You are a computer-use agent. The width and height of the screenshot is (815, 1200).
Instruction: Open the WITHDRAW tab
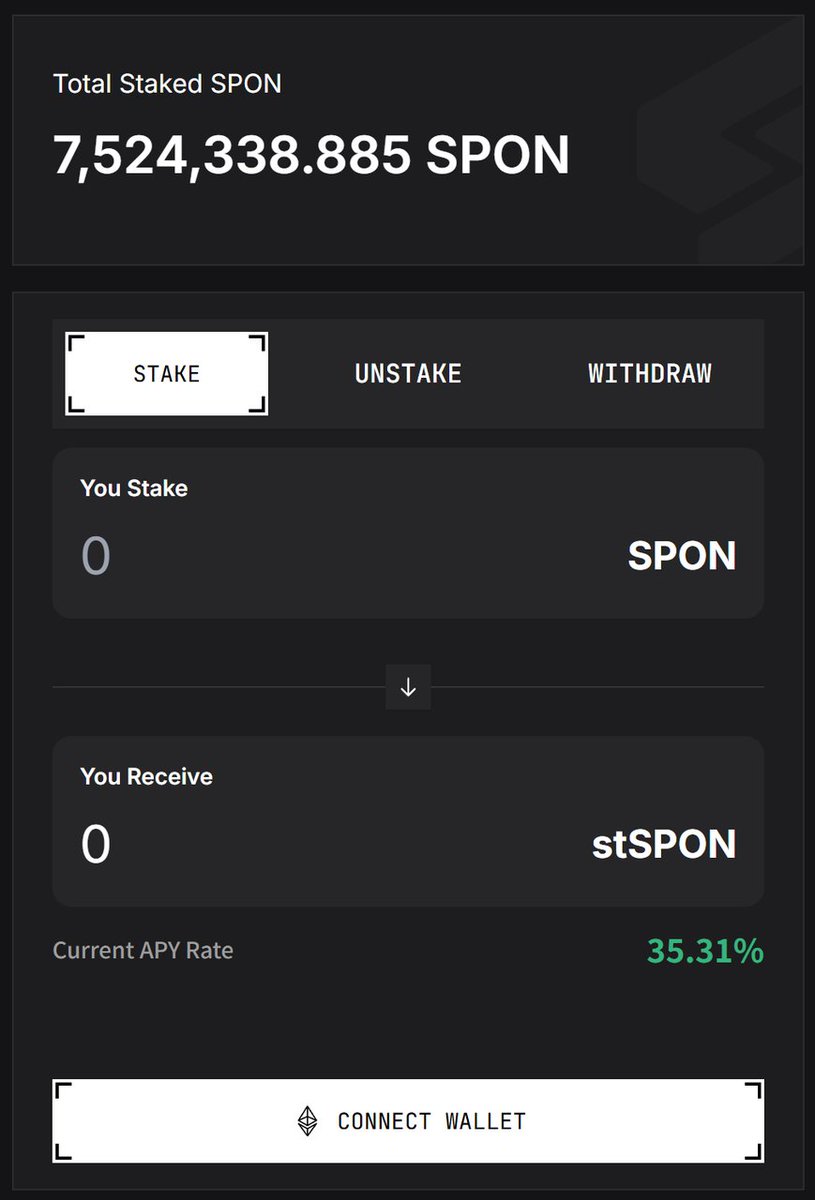click(x=650, y=374)
